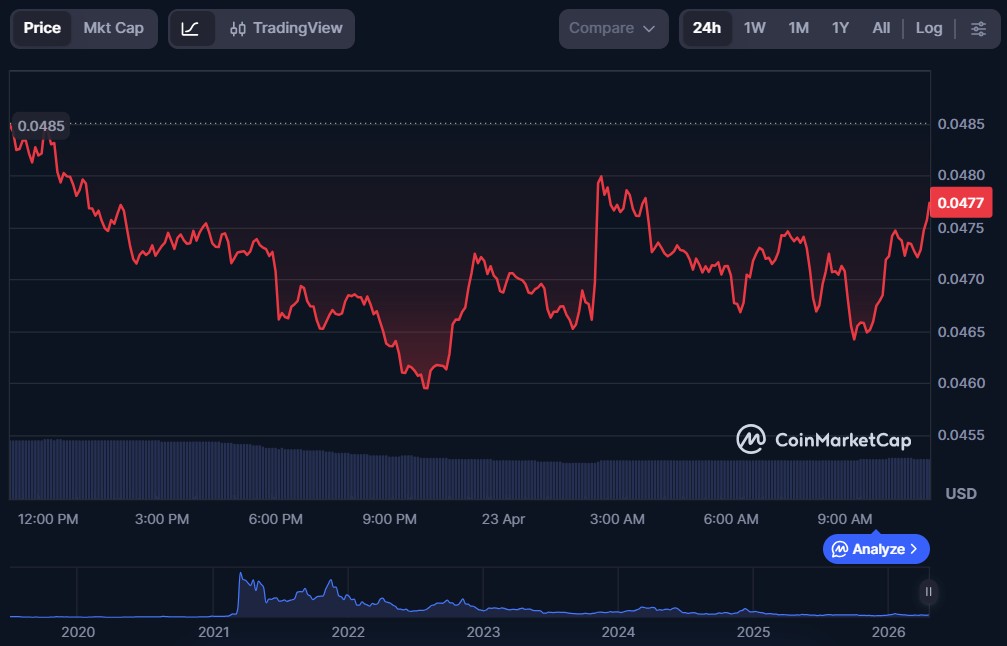
Task: Click the pause handle on range navigator
Action: pos(928,592)
